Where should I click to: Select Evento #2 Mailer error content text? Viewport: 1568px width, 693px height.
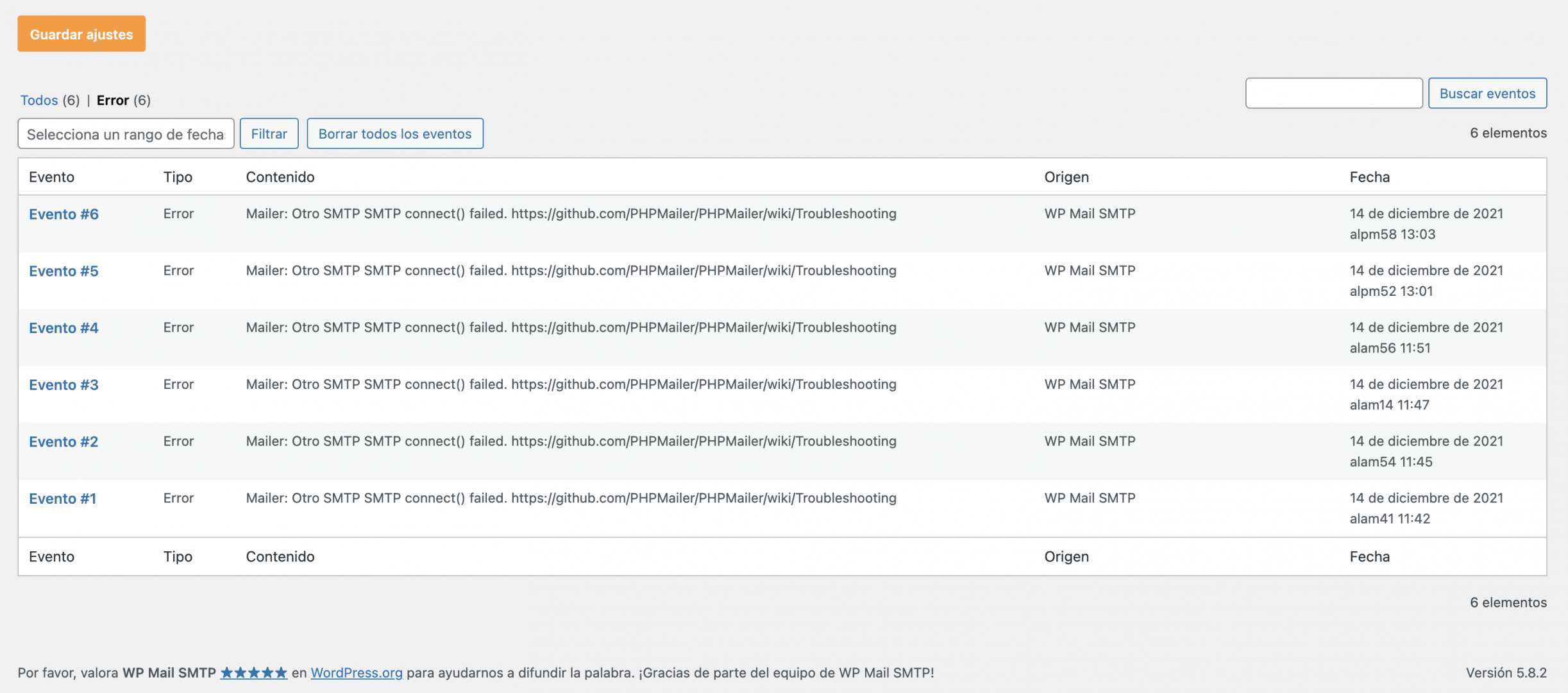(x=571, y=441)
